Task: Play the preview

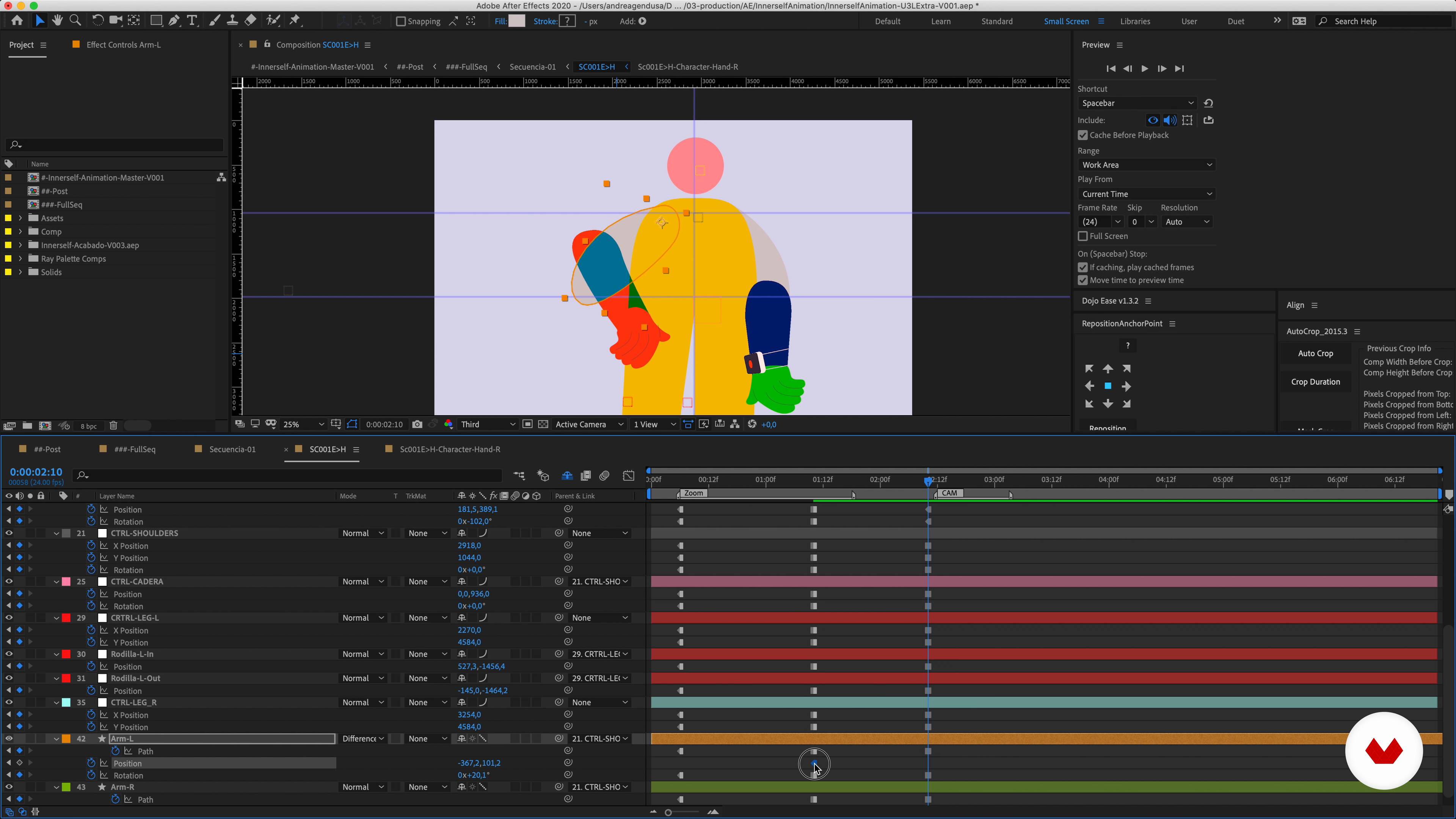Action: (1145, 68)
